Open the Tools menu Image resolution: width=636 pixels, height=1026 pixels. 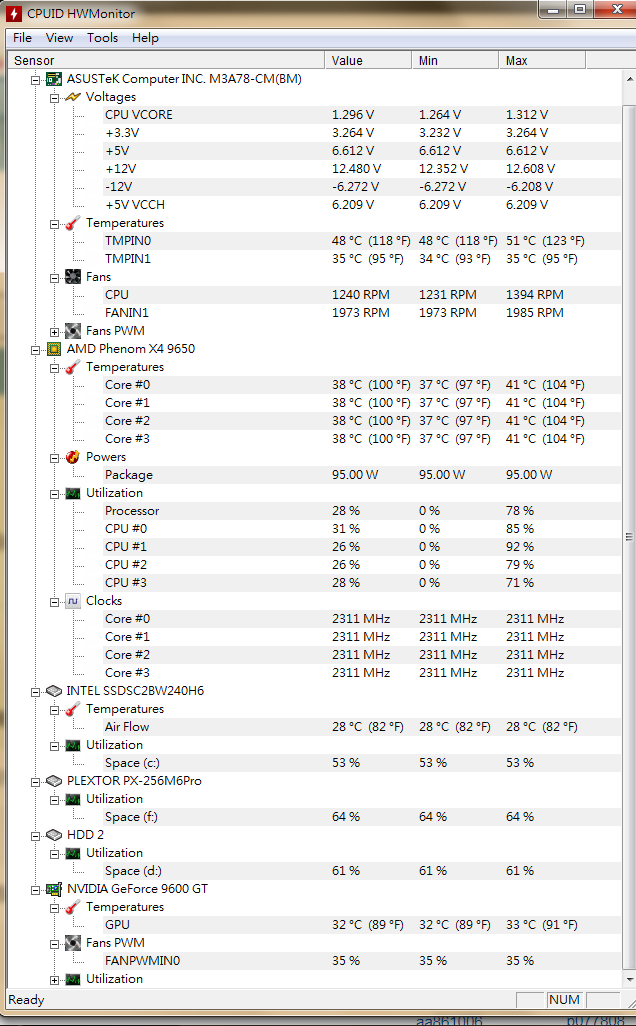pyautogui.click(x=102, y=38)
